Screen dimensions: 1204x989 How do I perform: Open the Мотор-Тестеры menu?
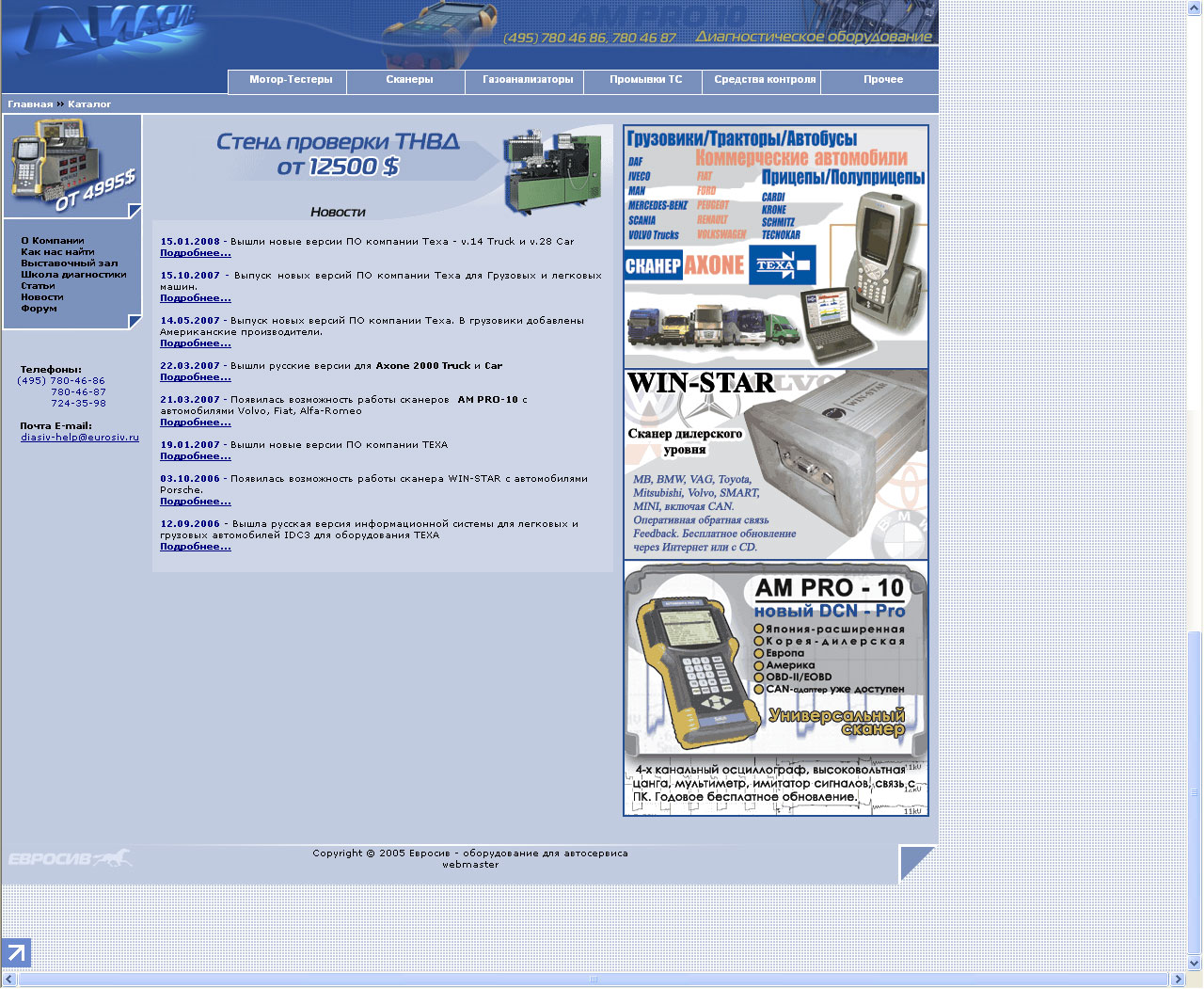[291, 80]
